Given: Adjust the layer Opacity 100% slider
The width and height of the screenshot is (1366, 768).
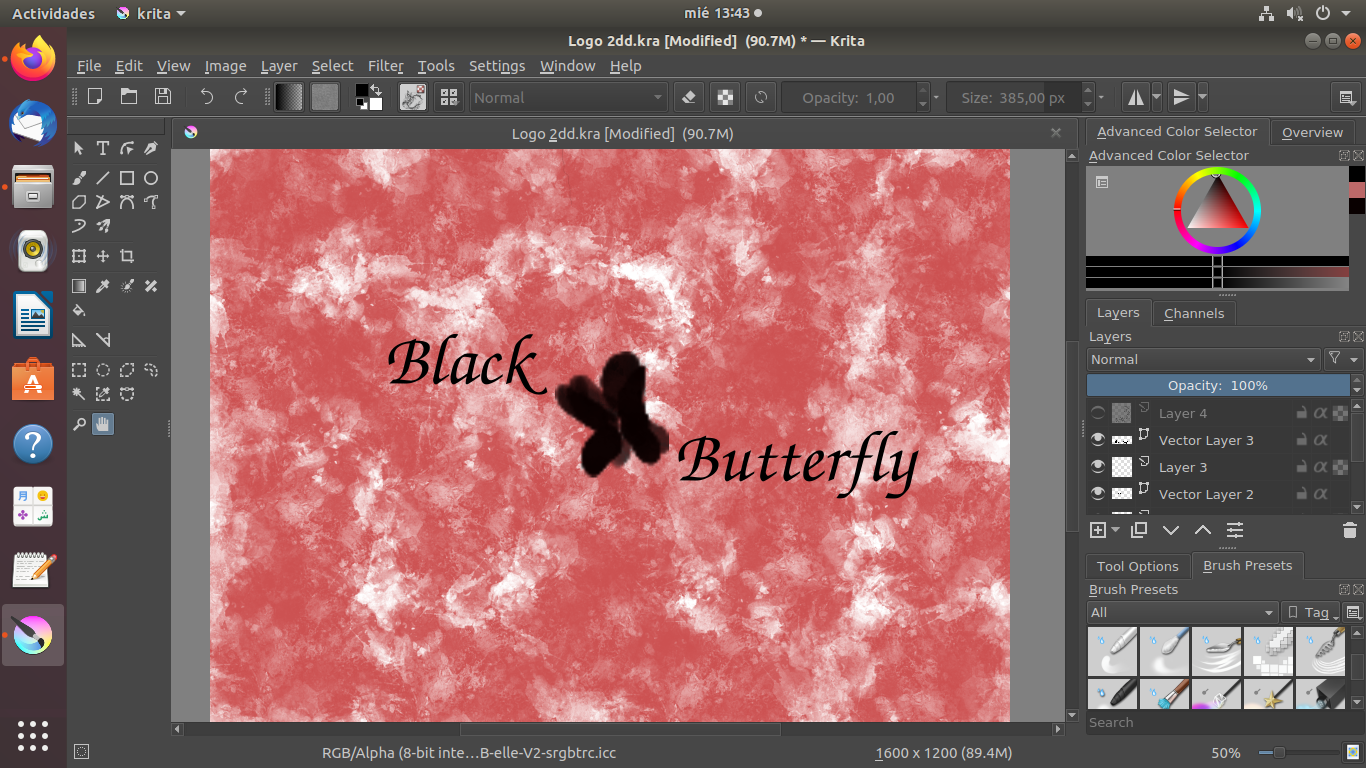Looking at the screenshot, I should (1218, 385).
